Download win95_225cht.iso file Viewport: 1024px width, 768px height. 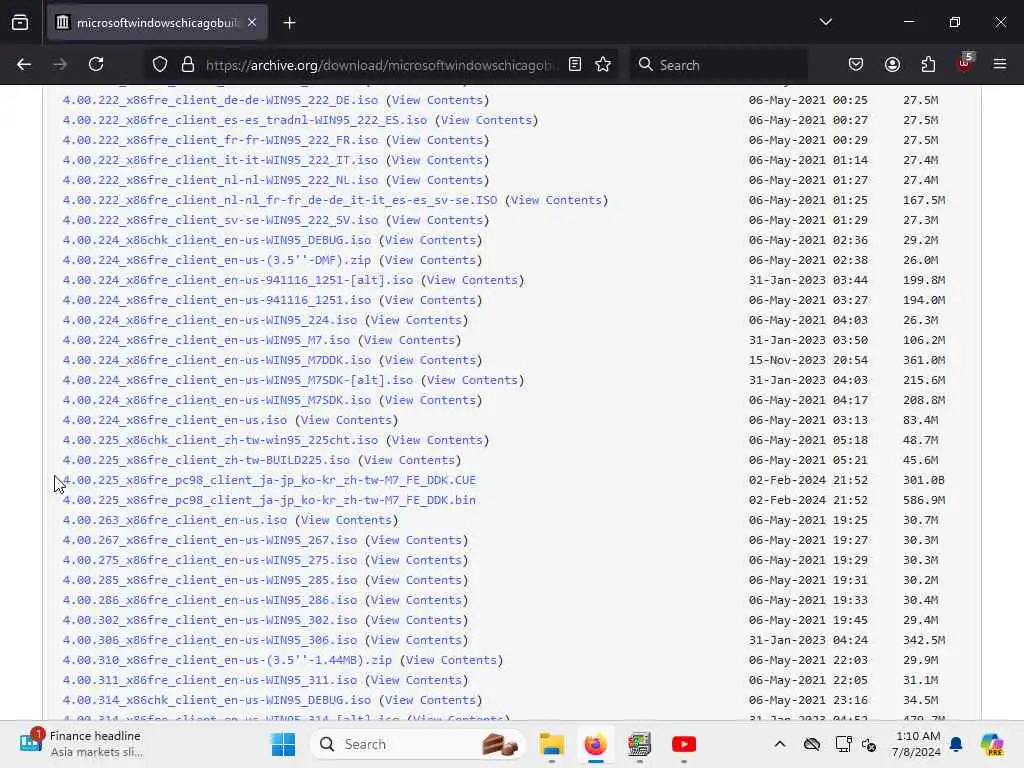point(220,440)
